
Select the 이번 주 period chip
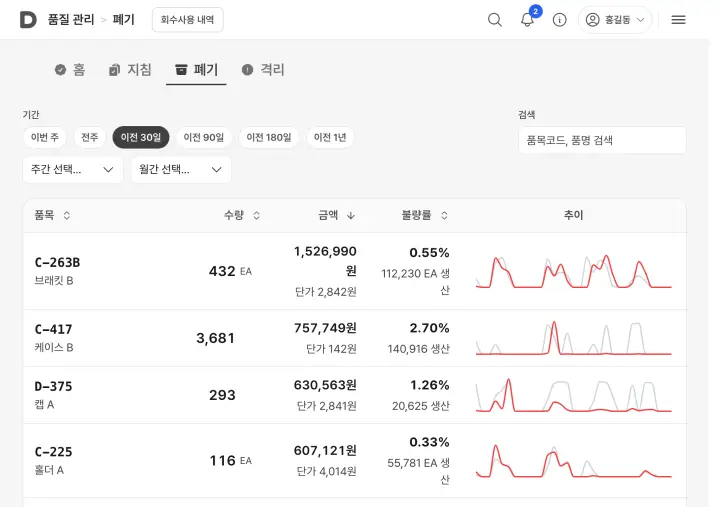tap(45, 137)
